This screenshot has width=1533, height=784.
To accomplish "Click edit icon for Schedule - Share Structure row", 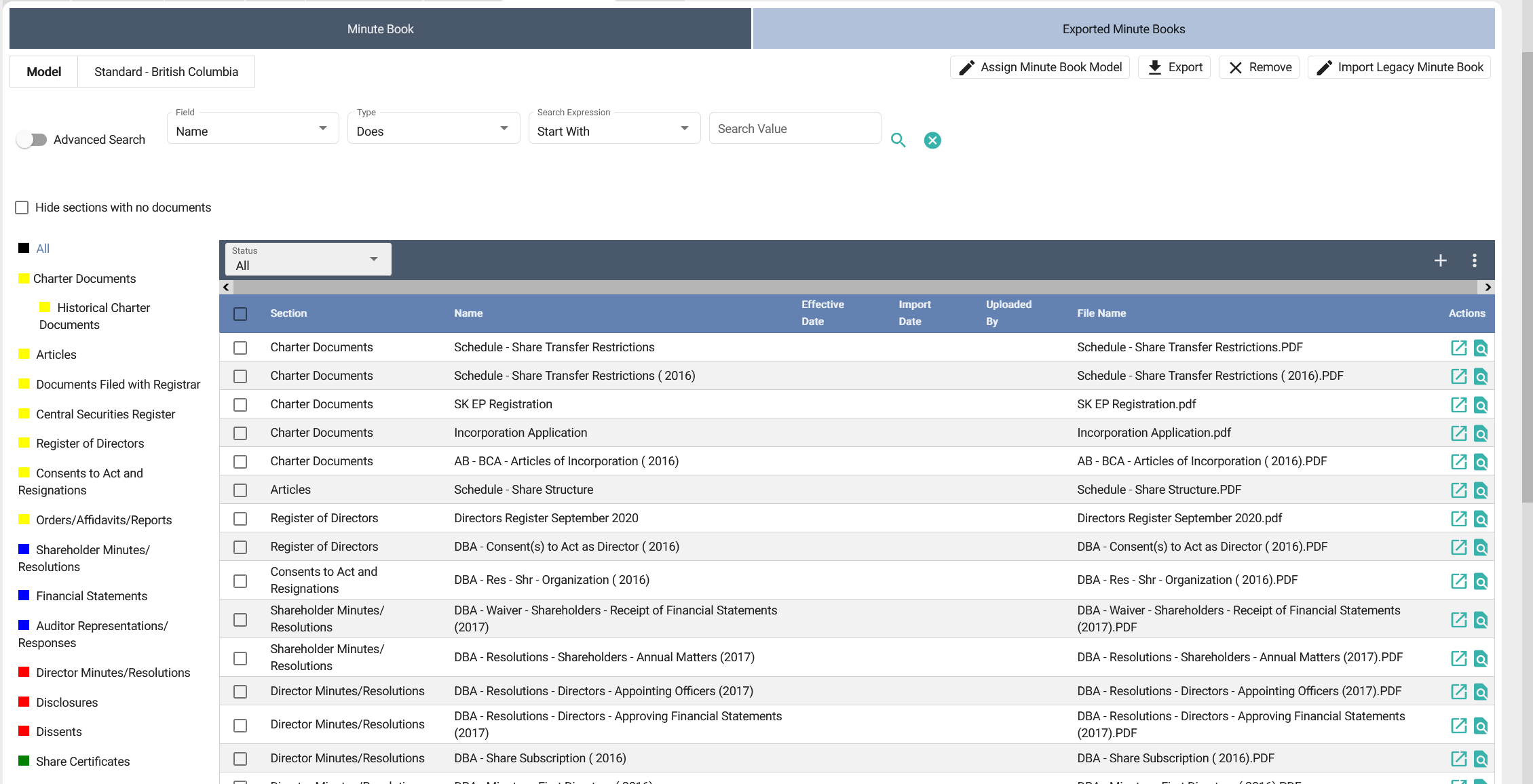I will (x=1458, y=490).
